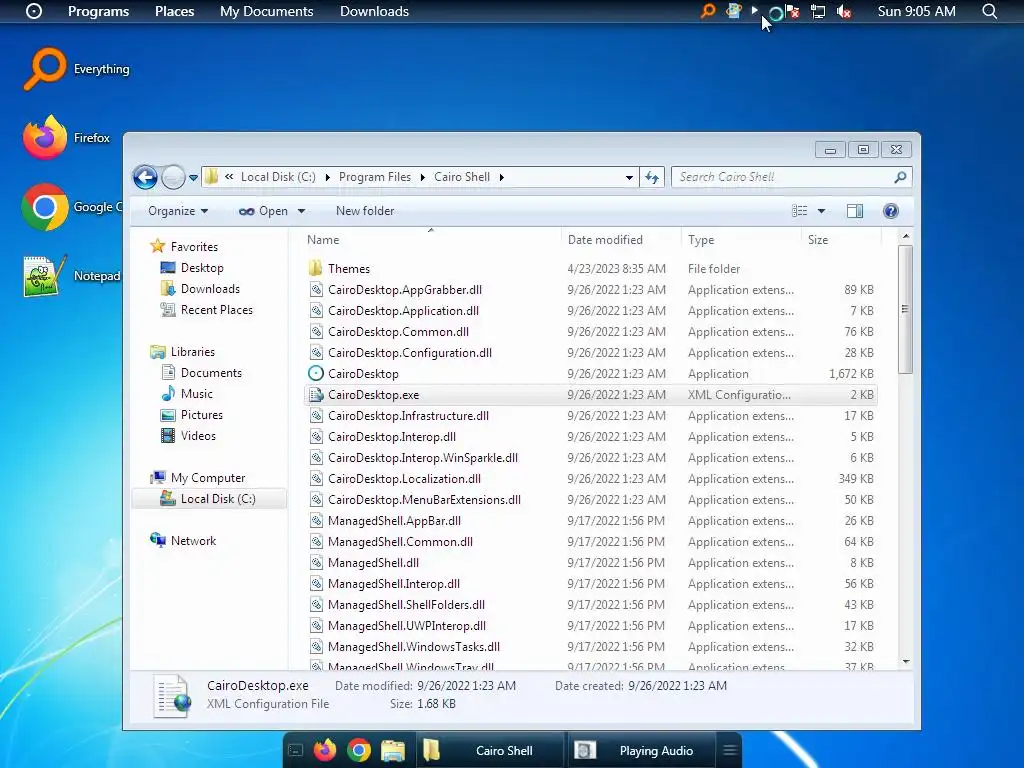Screen dimensions: 1024x768
Task: Select the Themes folder
Action: (x=591, y=268)
